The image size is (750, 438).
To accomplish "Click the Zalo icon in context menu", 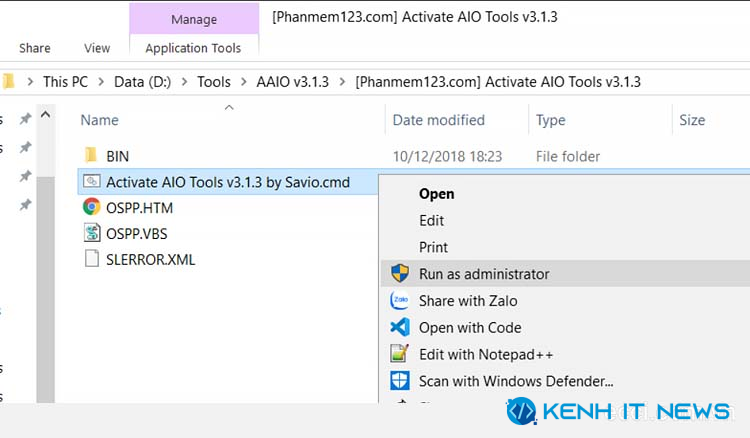I will 400,300.
